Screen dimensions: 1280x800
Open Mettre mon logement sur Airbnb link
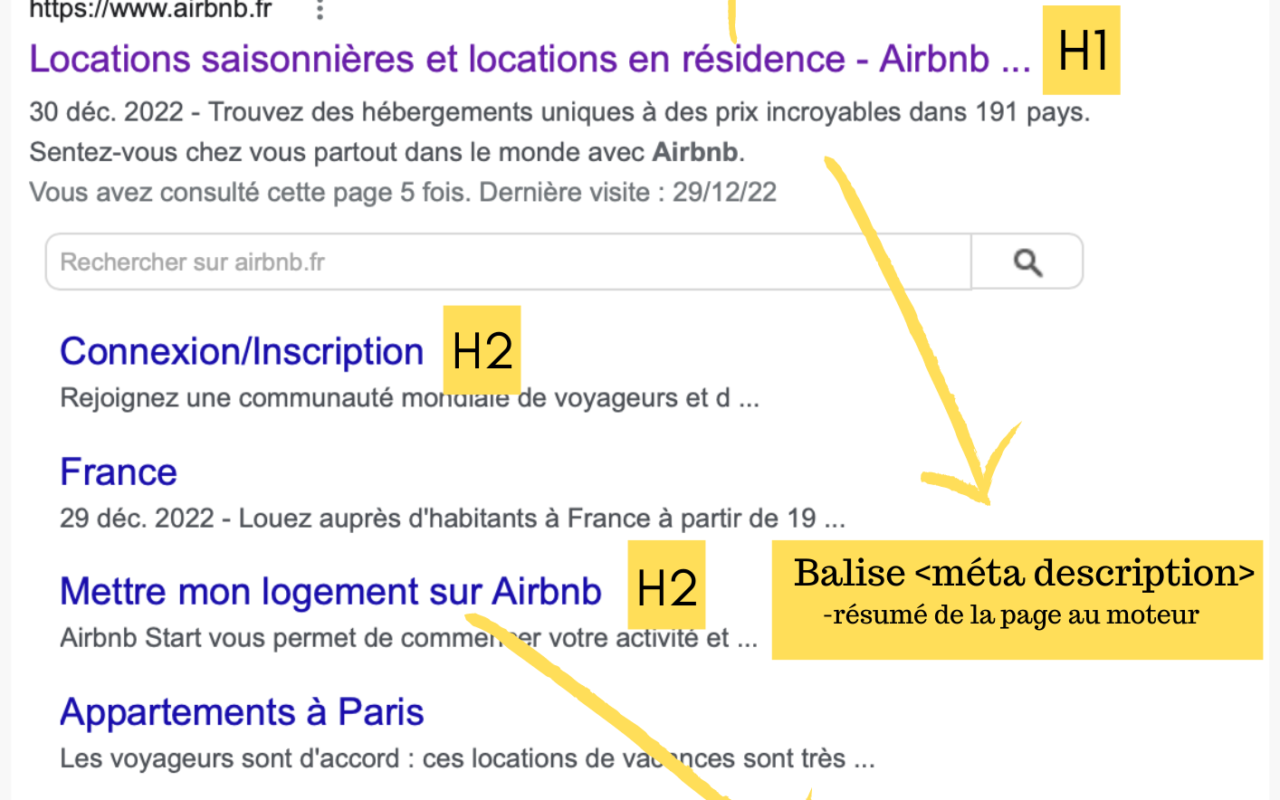[x=331, y=591]
